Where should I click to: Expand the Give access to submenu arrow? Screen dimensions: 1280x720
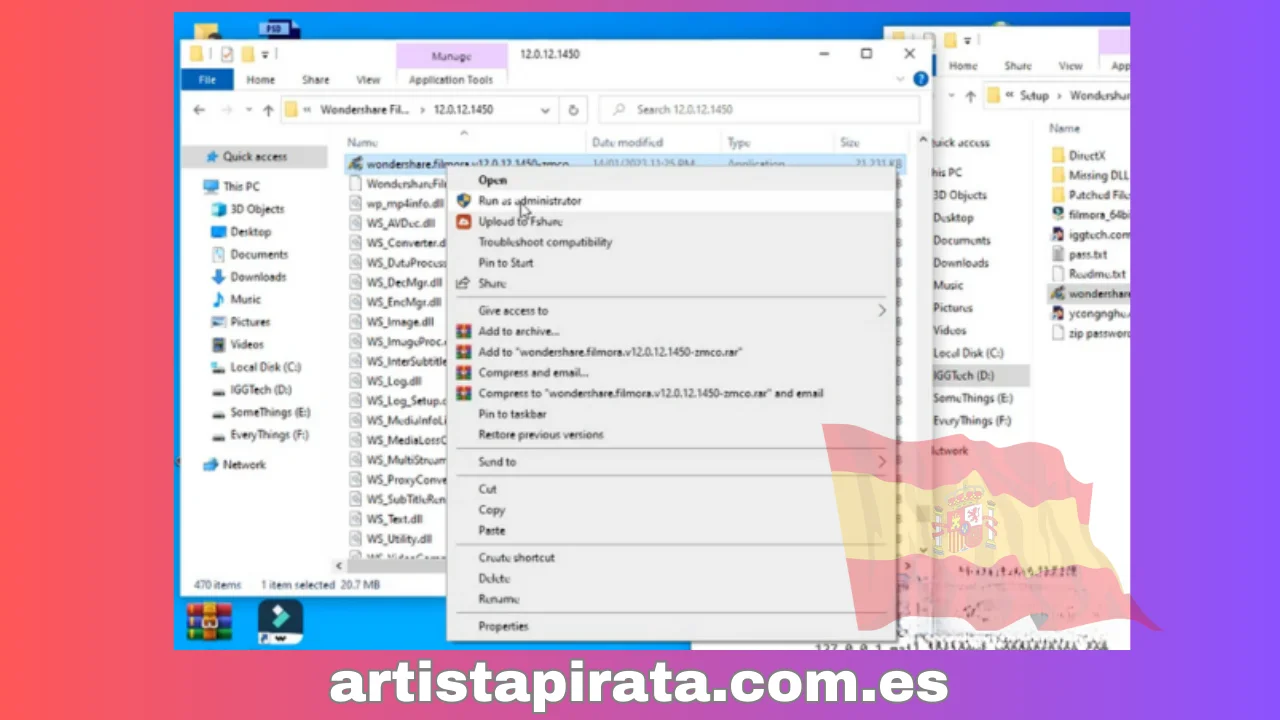click(x=882, y=311)
